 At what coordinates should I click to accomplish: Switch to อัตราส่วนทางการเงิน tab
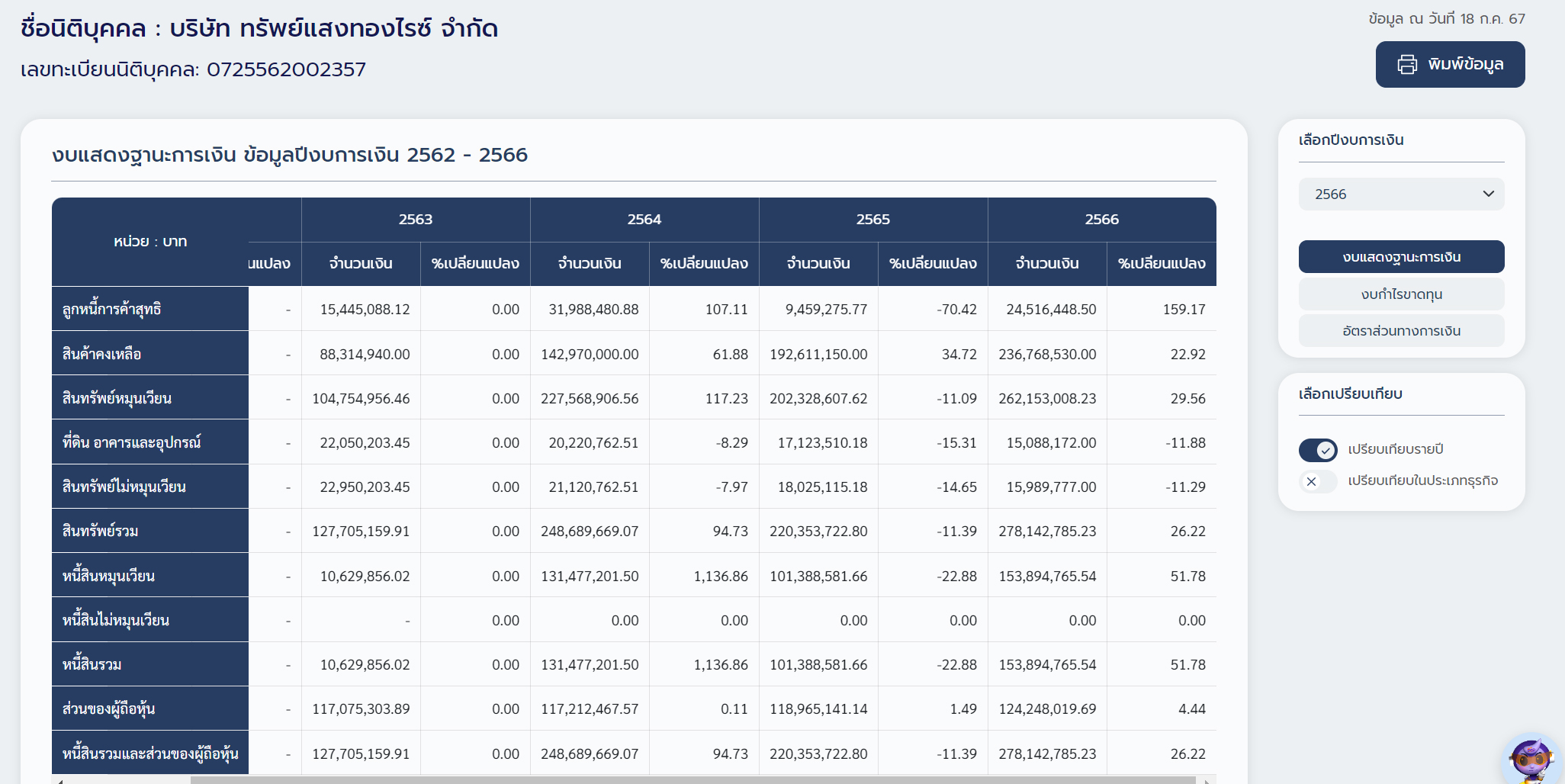[1400, 331]
